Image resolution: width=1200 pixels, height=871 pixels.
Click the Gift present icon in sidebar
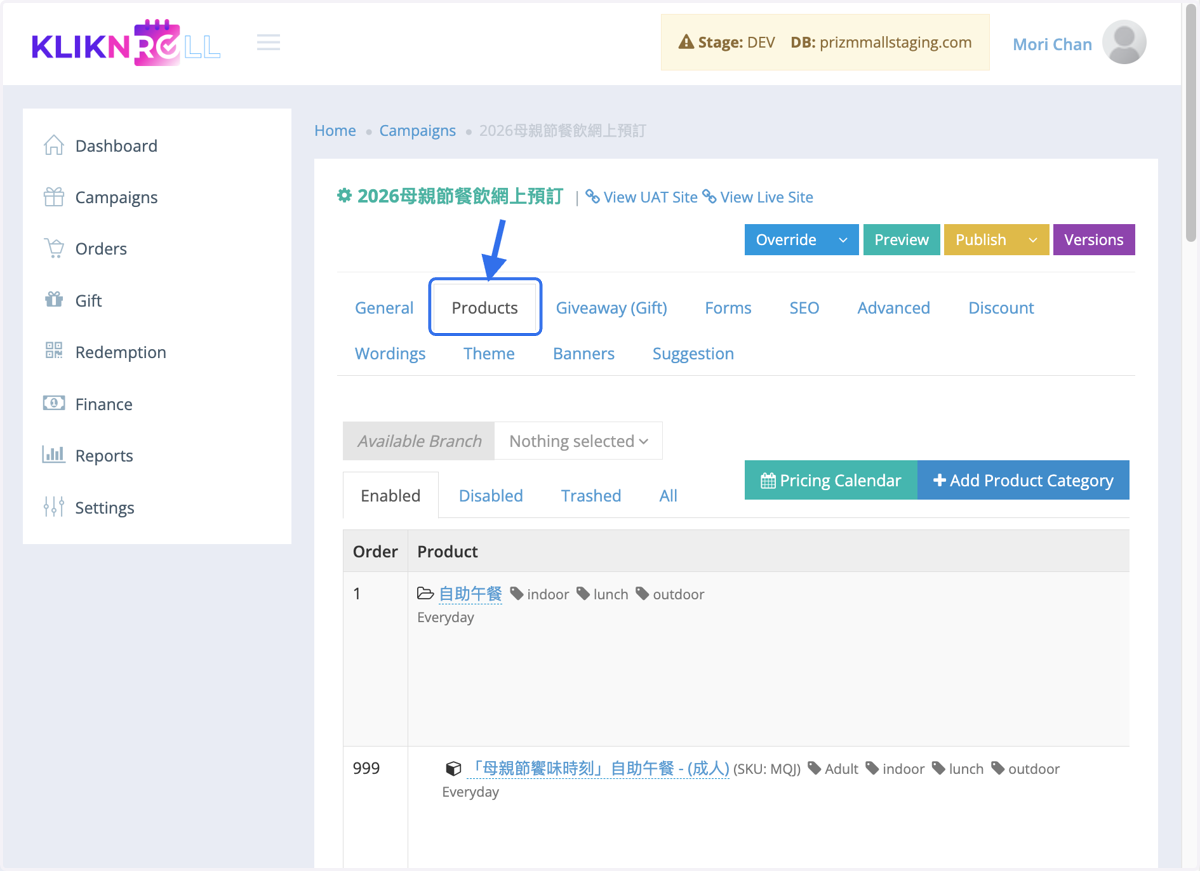point(54,300)
